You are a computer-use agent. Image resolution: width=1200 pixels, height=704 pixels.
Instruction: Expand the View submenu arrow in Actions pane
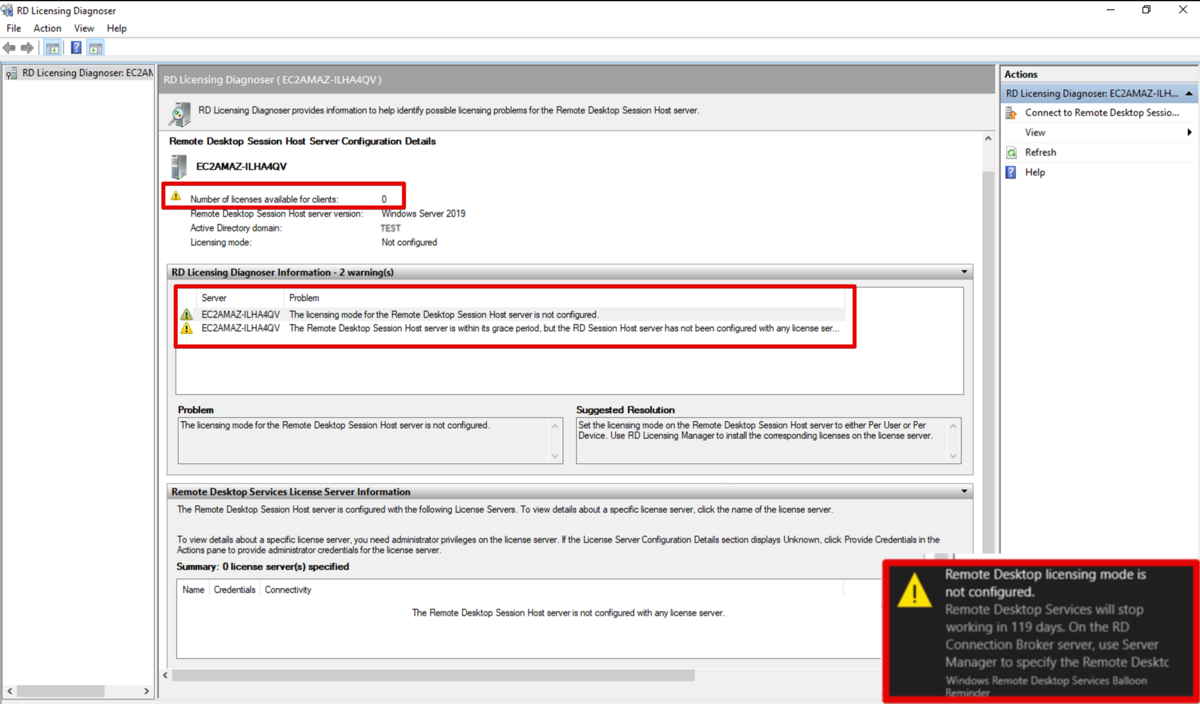[x=1189, y=133]
